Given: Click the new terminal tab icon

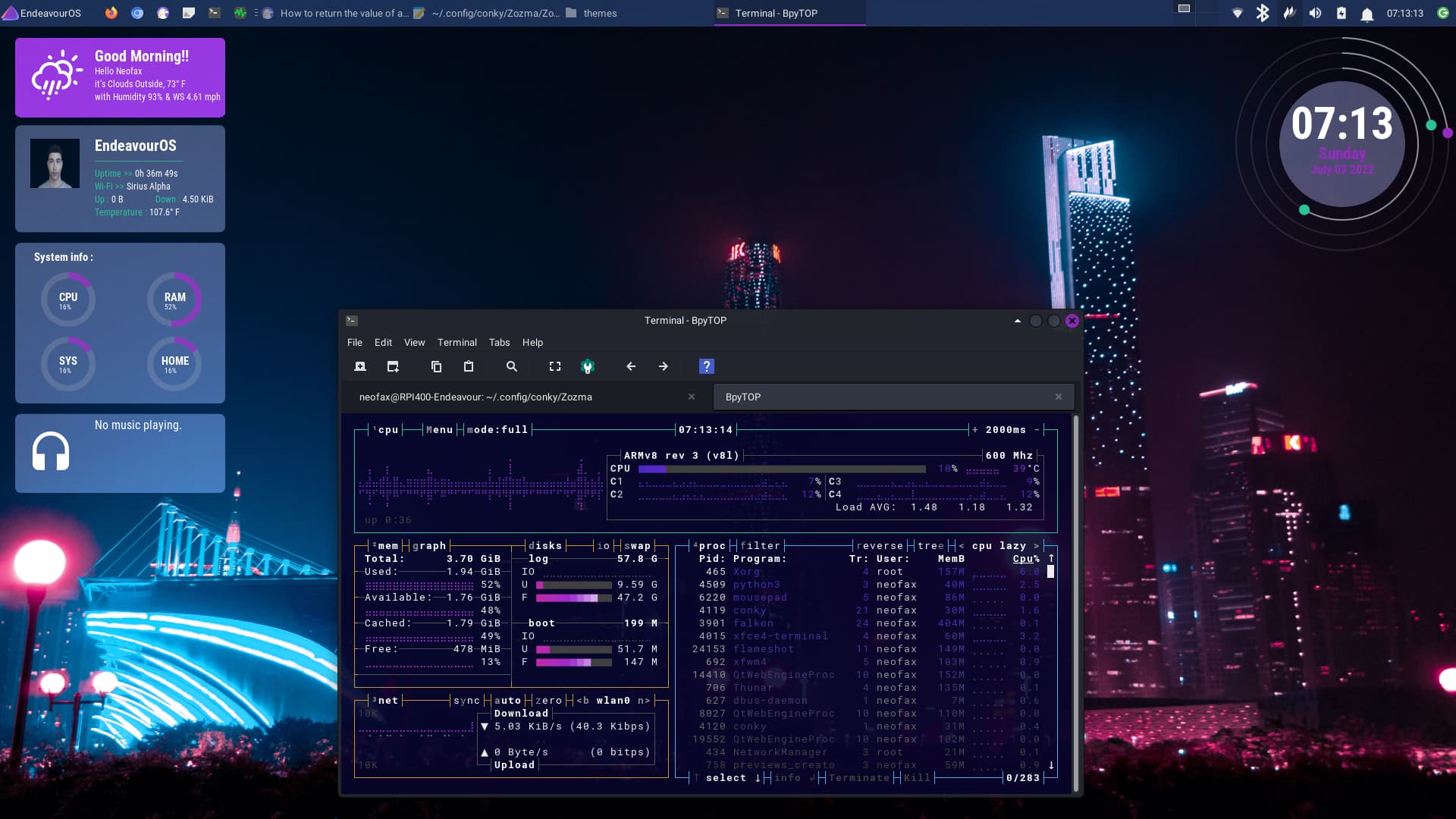Looking at the screenshot, I should click(360, 366).
